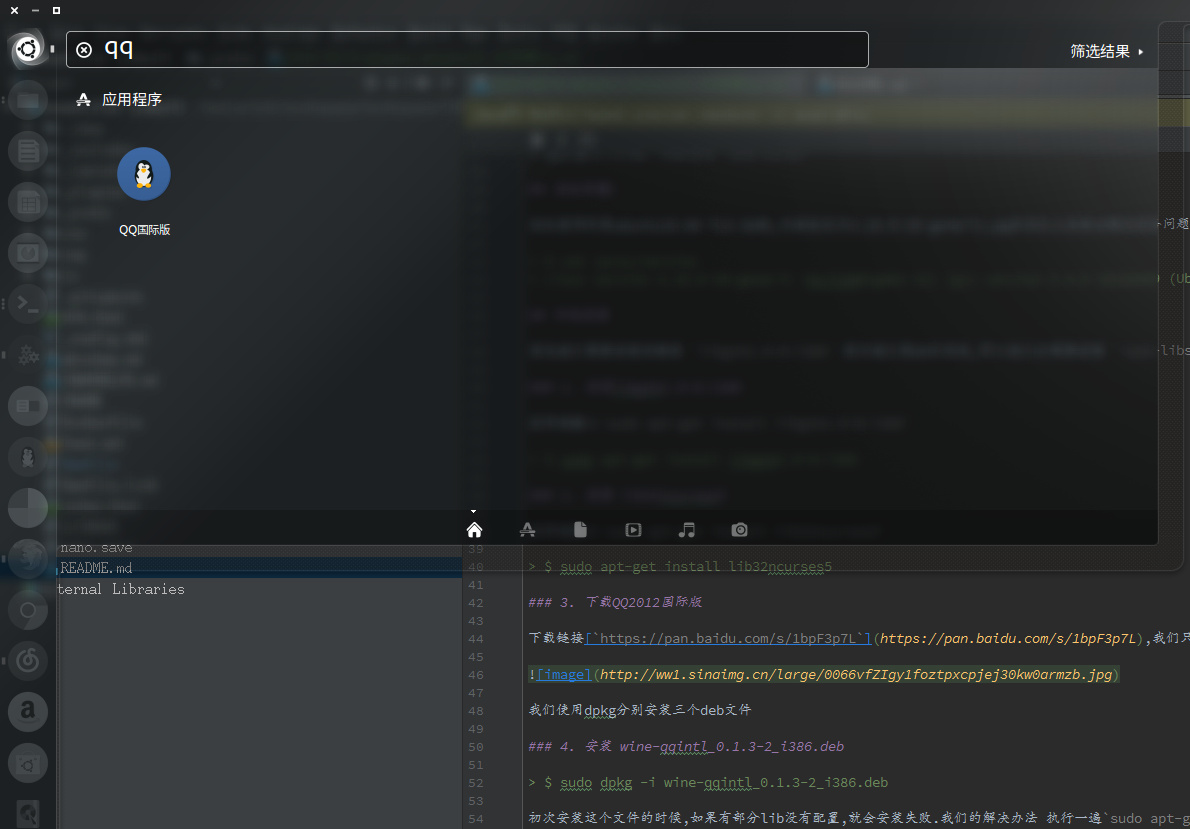Launch Chrome from the launcher
The width and height of the screenshot is (1190, 829).
[x=27, y=610]
